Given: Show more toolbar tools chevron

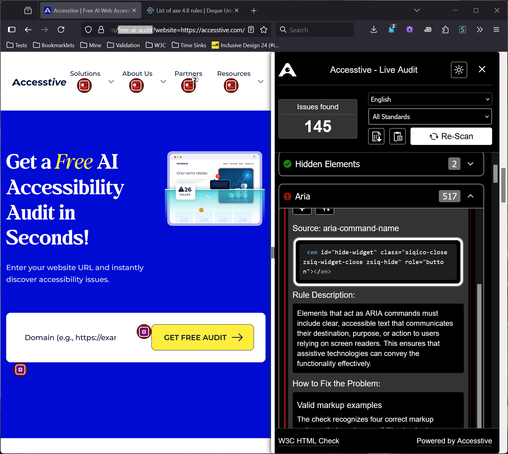Looking at the screenshot, I should 480,30.
